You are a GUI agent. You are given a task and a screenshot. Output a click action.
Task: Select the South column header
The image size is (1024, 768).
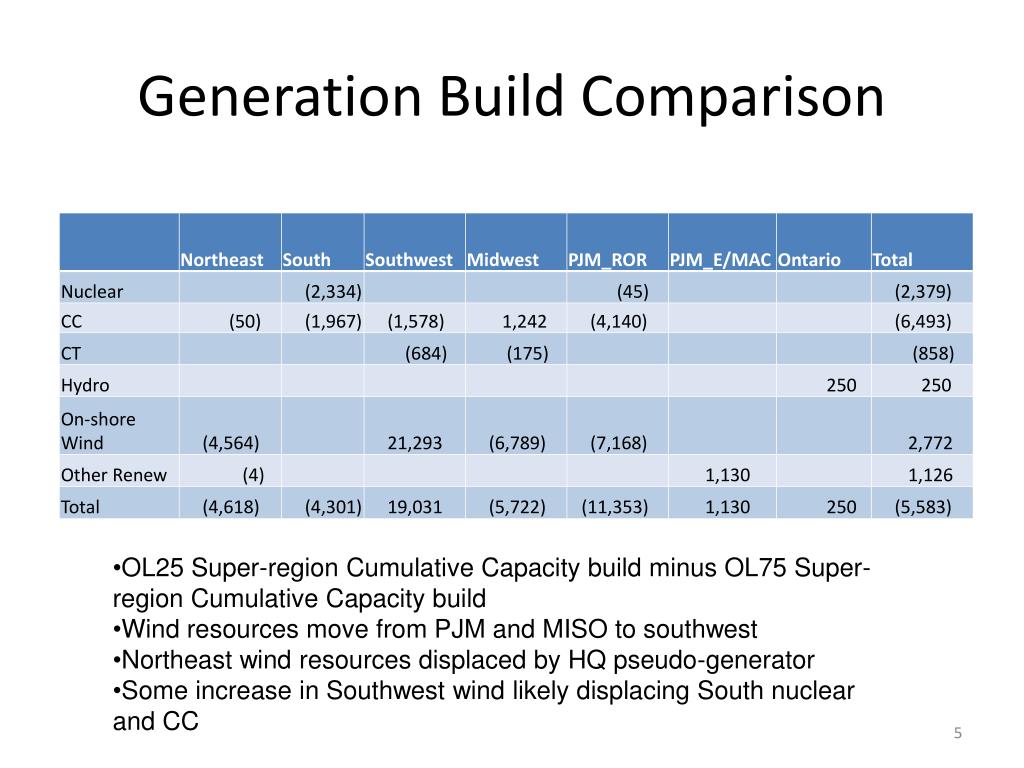pos(306,260)
